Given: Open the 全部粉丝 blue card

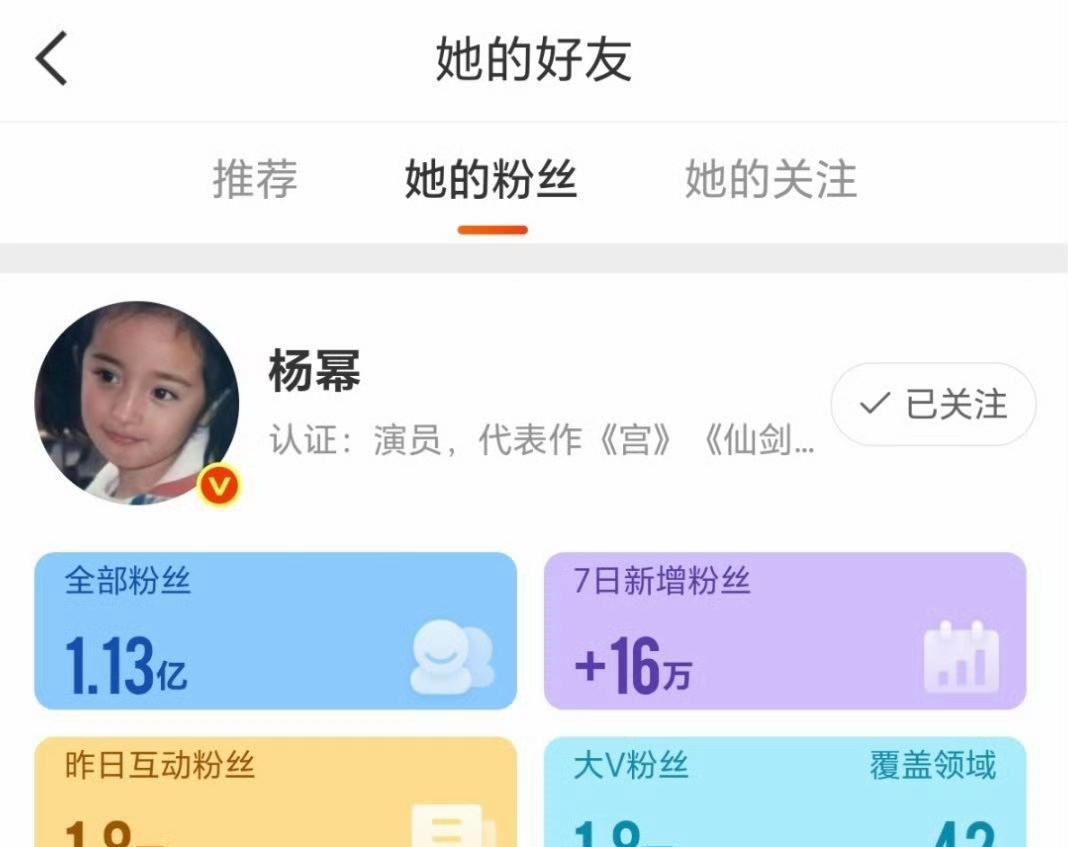Looking at the screenshot, I should [x=275, y=631].
